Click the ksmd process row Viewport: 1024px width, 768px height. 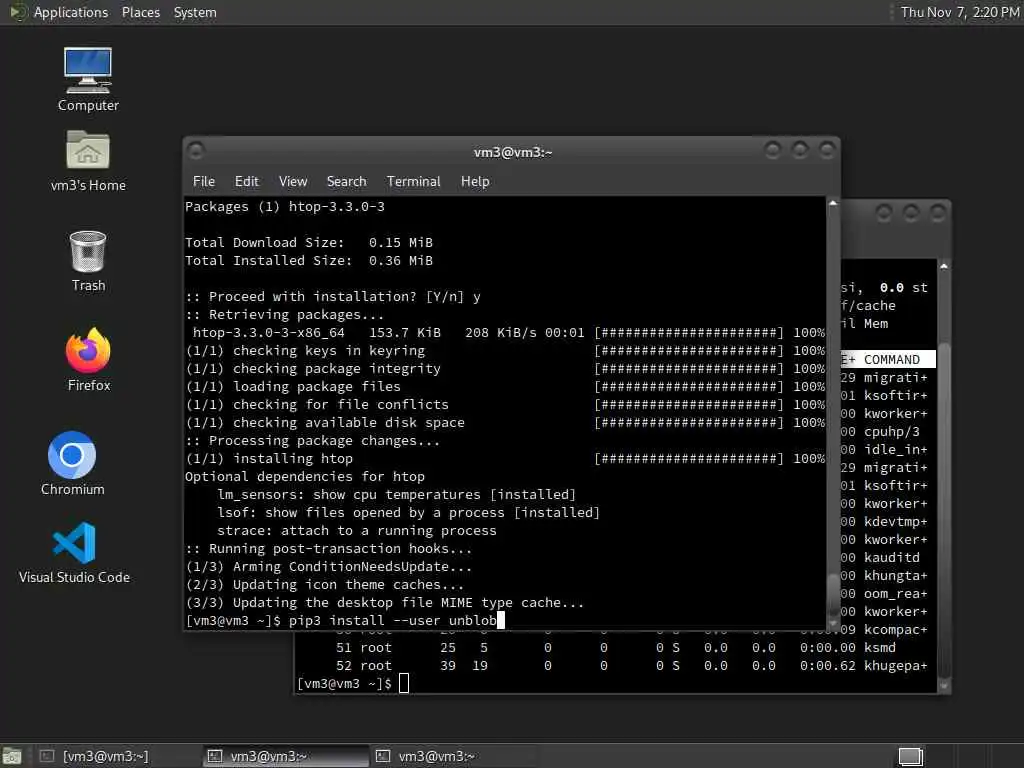pyautogui.click(x=617, y=648)
